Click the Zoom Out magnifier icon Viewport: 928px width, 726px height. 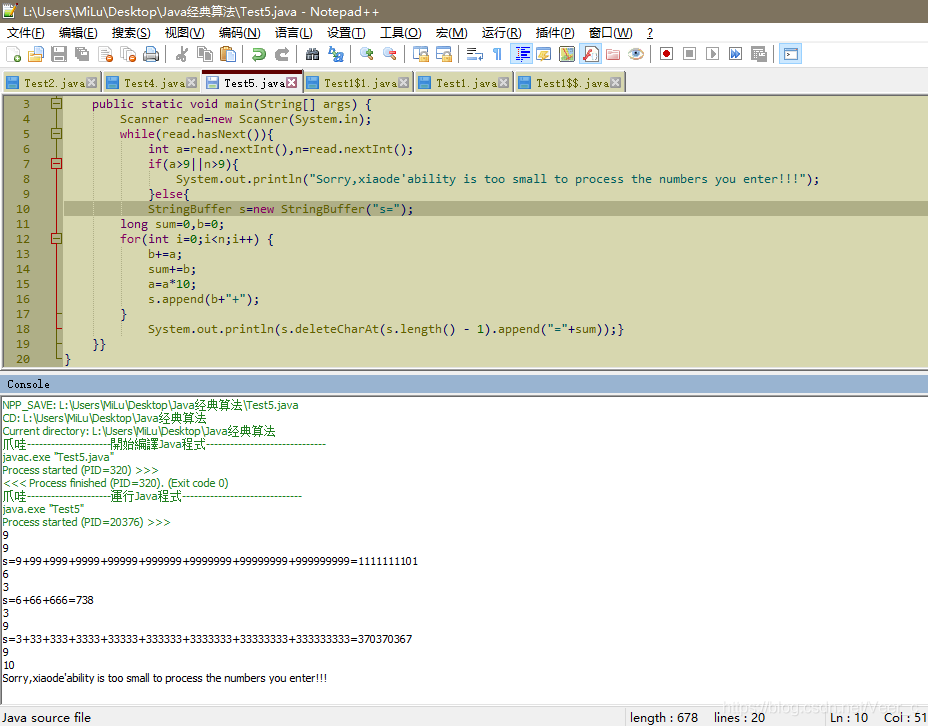tap(389, 54)
